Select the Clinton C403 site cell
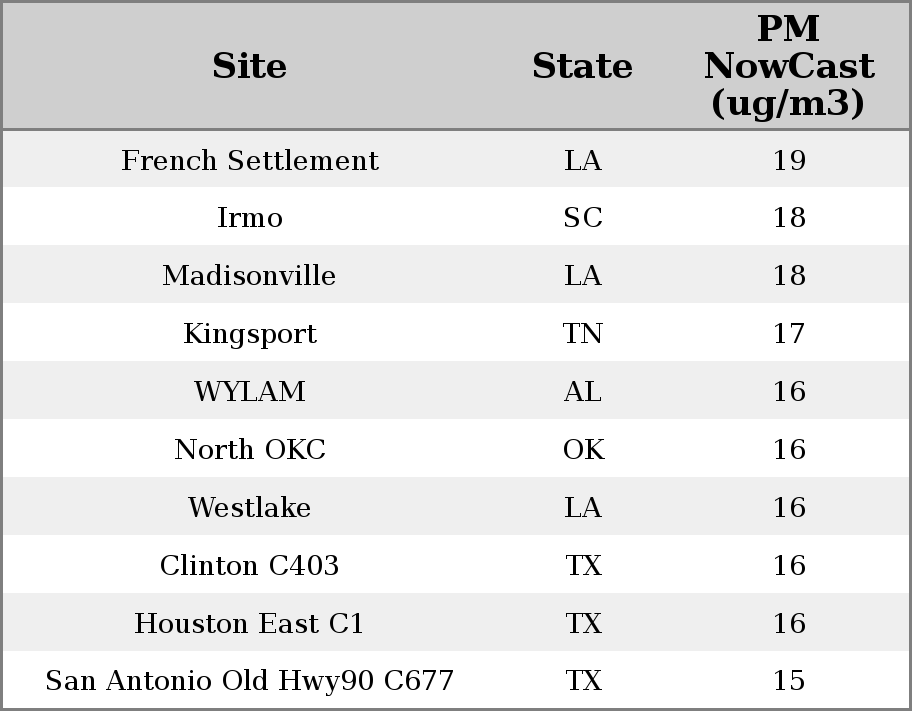Screen dimensions: 912x711 click(250, 565)
